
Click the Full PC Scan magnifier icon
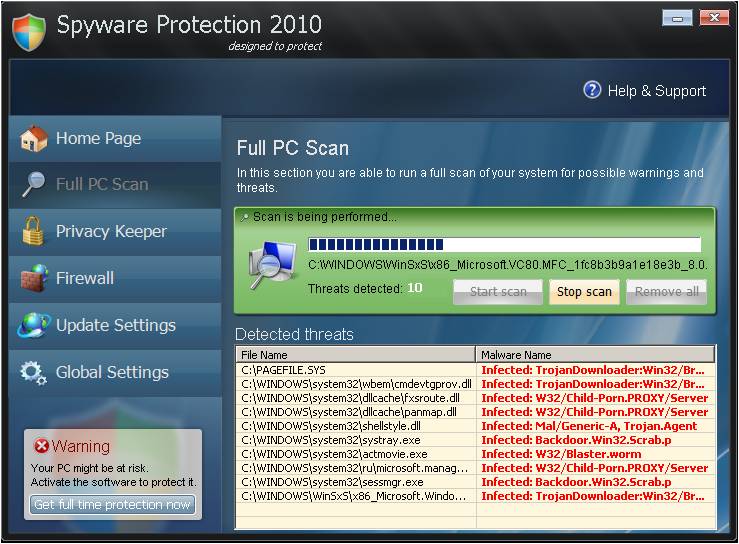click(33, 184)
